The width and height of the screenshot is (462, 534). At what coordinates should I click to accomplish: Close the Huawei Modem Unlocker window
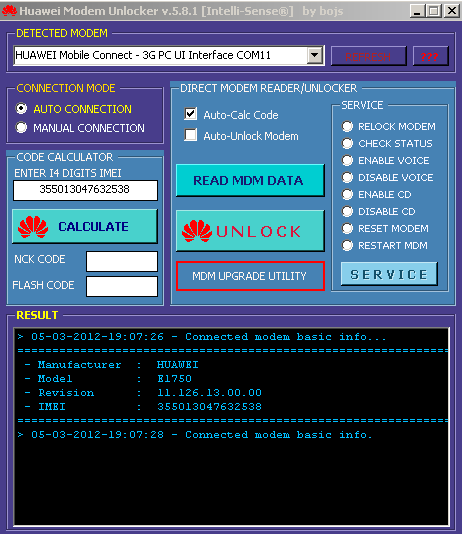click(452, 11)
